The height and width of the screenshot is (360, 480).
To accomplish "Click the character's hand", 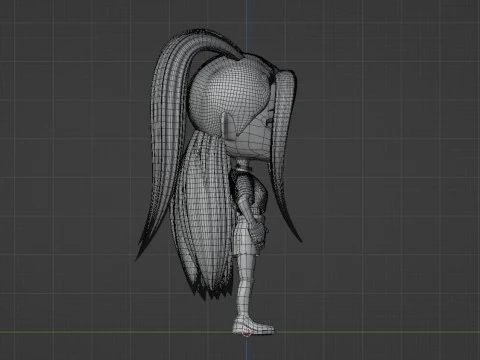I will coord(258,233).
